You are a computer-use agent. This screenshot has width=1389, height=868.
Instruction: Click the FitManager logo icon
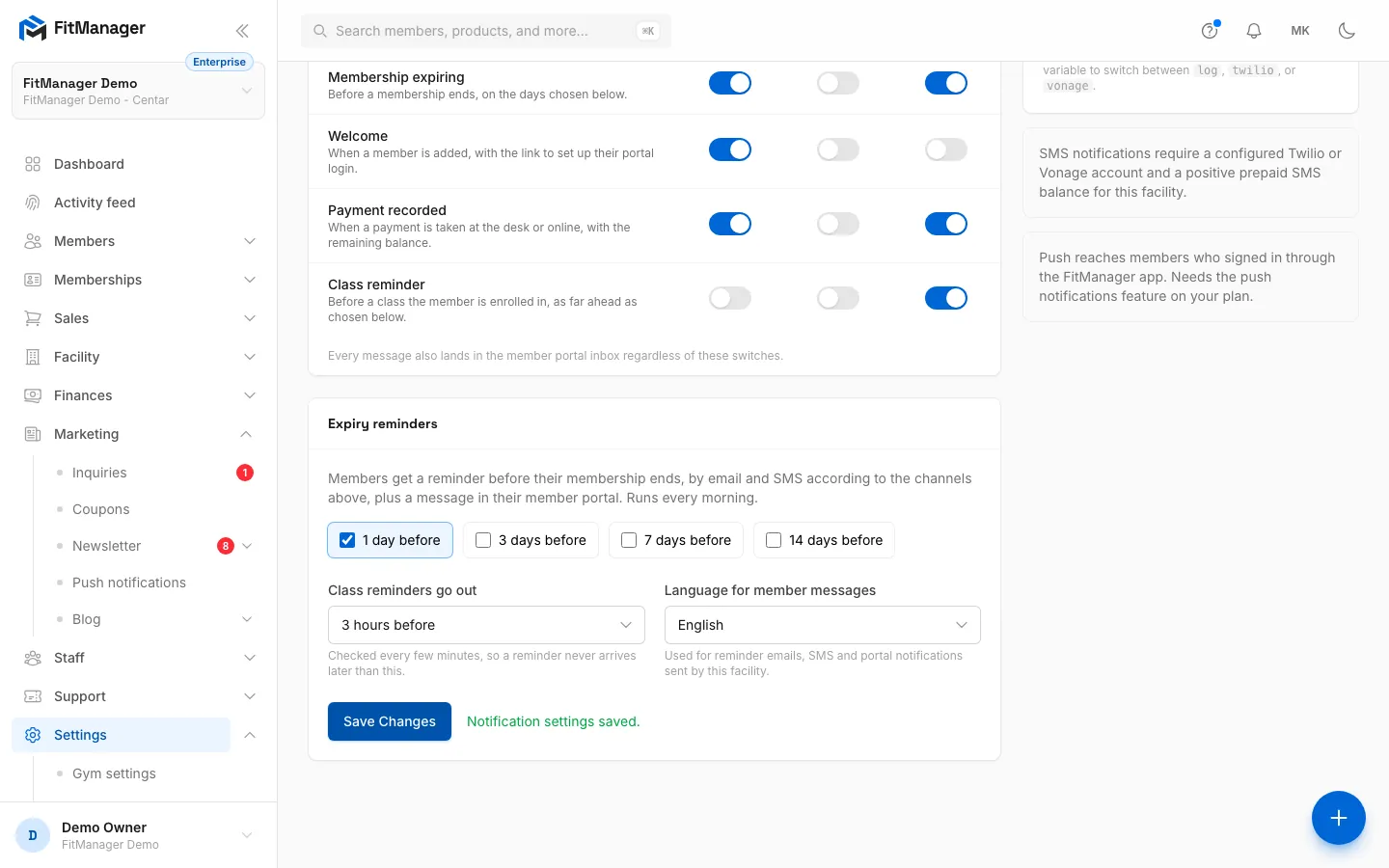coord(33,29)
